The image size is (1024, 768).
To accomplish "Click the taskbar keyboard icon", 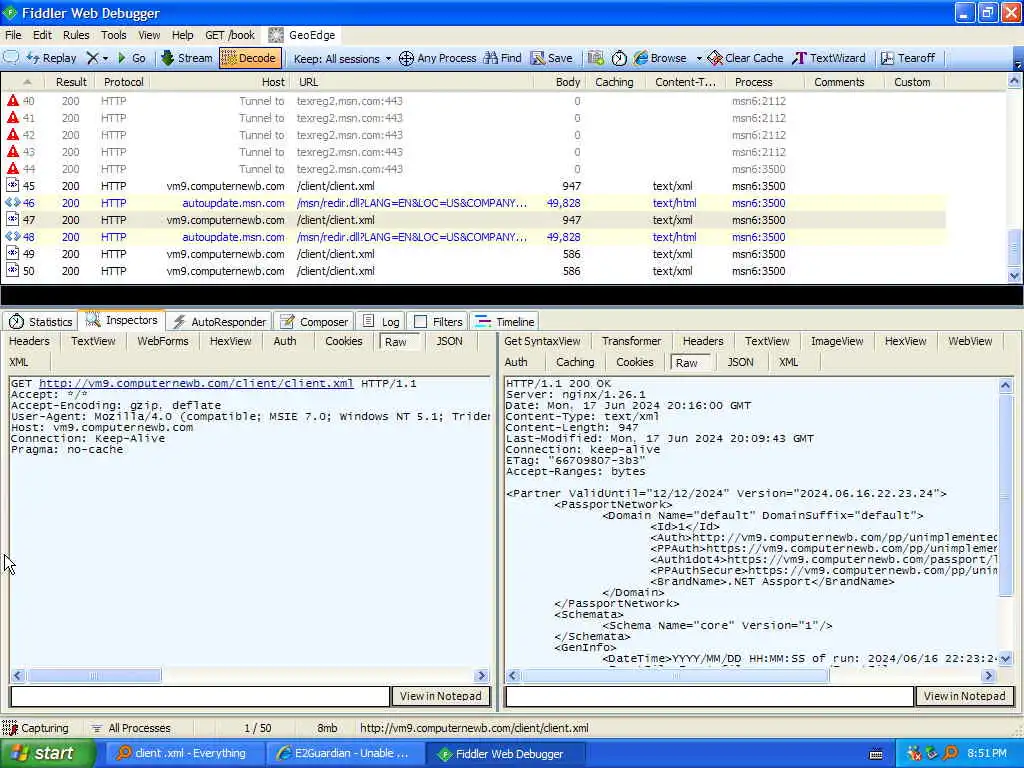I will coord(876,754).
